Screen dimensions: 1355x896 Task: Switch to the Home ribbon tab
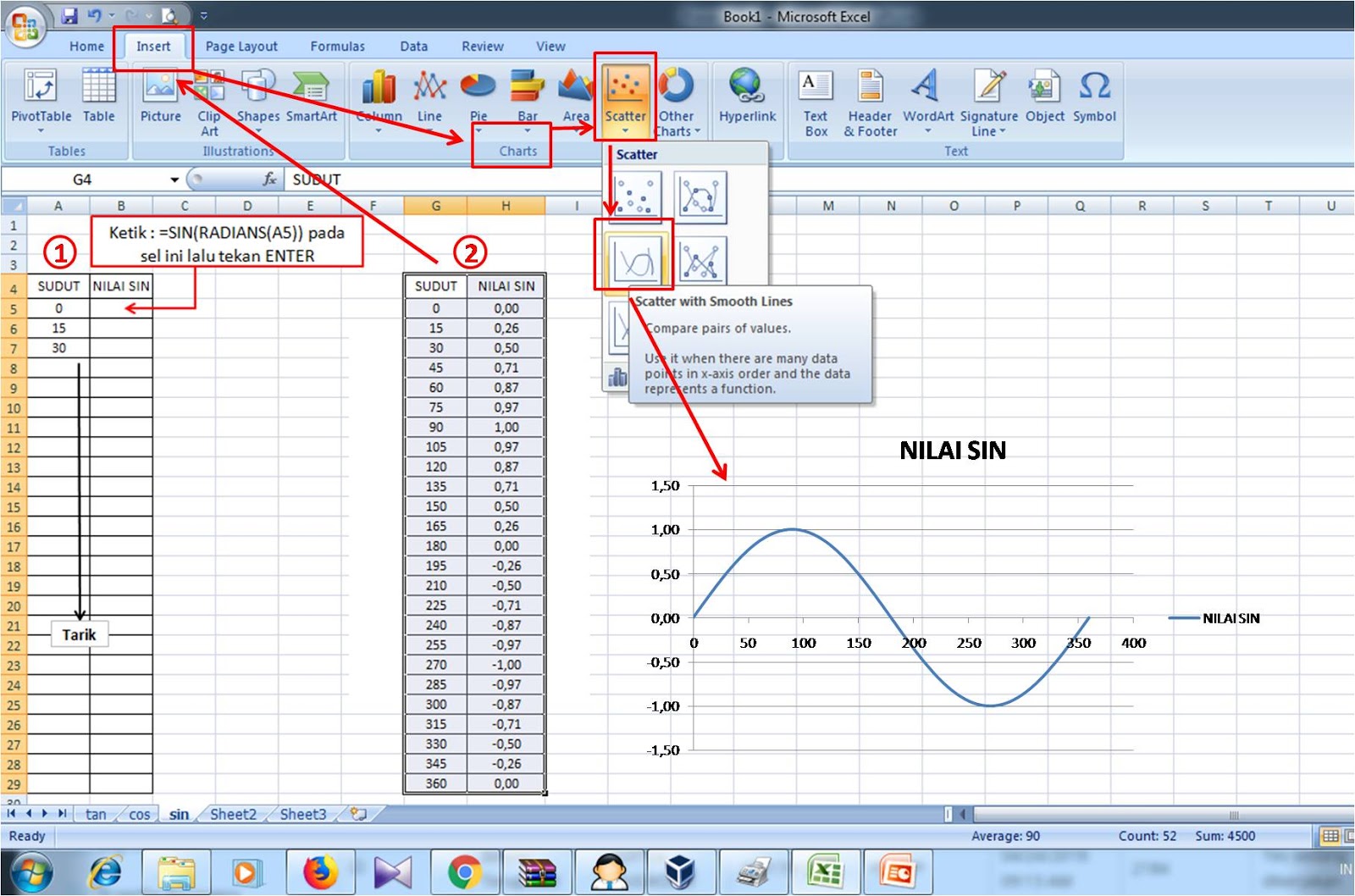click(x=86, y=47)
